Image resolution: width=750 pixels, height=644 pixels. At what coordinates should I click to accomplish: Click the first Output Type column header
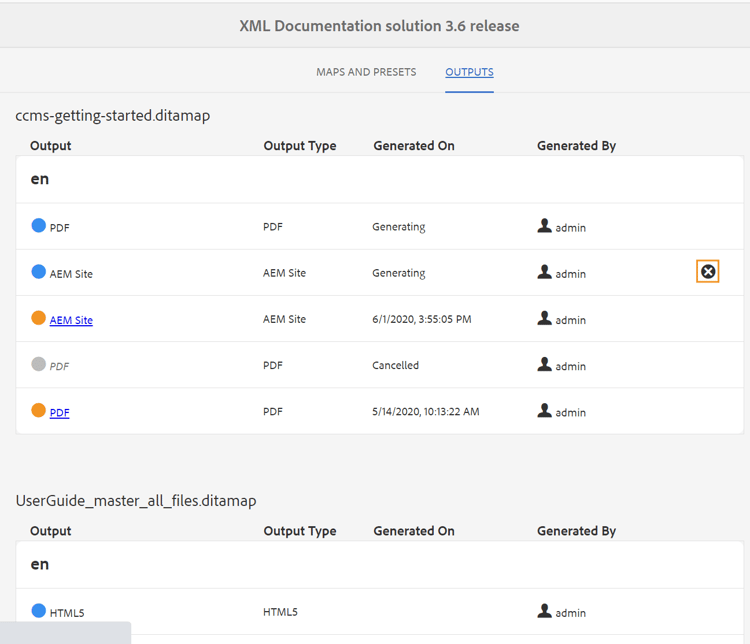300,146
